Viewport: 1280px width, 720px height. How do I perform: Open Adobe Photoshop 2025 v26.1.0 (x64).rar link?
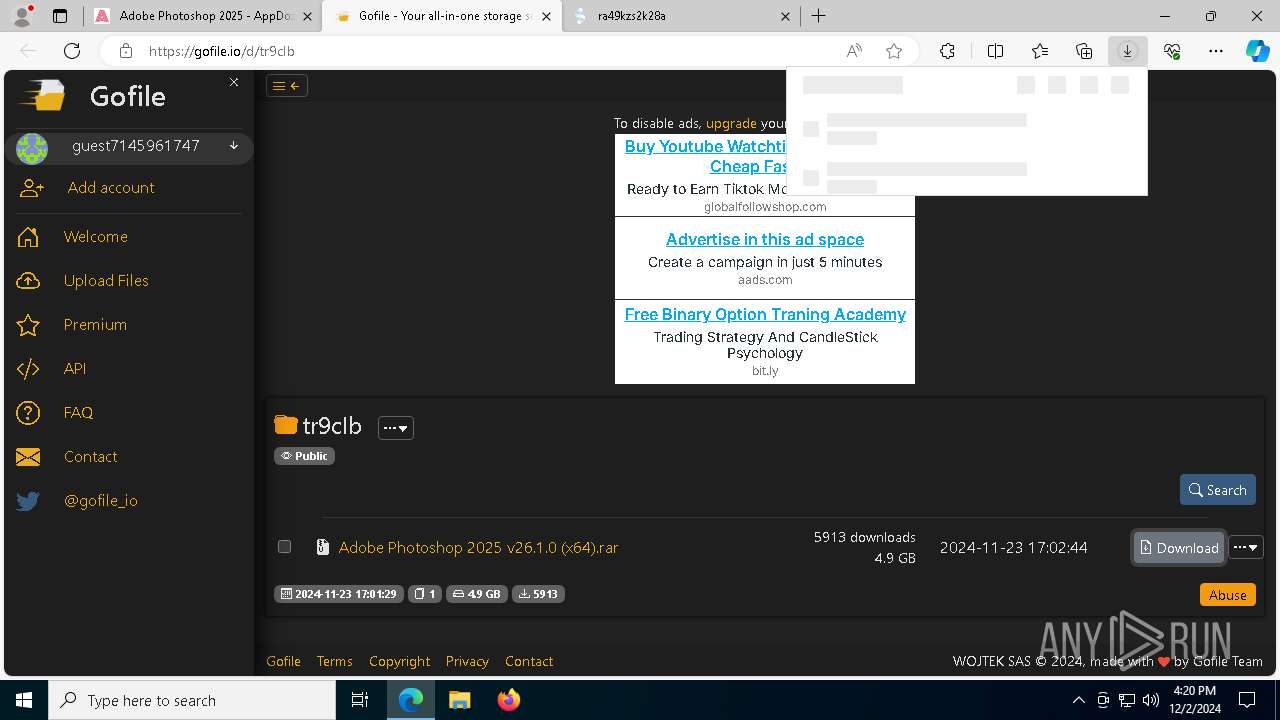(x=478, y=547)
